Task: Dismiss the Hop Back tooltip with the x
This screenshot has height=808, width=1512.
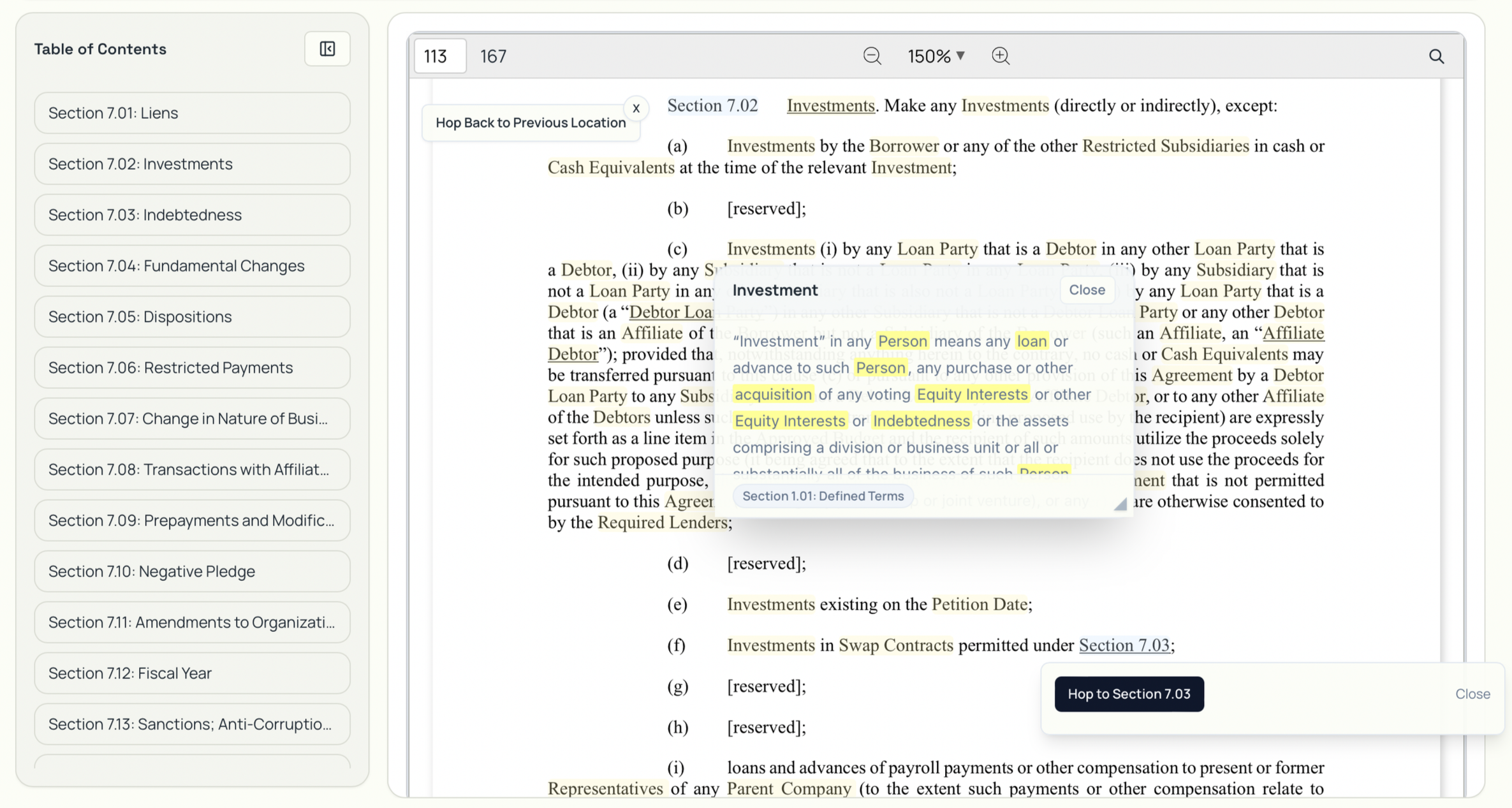Action: point(636,108)
